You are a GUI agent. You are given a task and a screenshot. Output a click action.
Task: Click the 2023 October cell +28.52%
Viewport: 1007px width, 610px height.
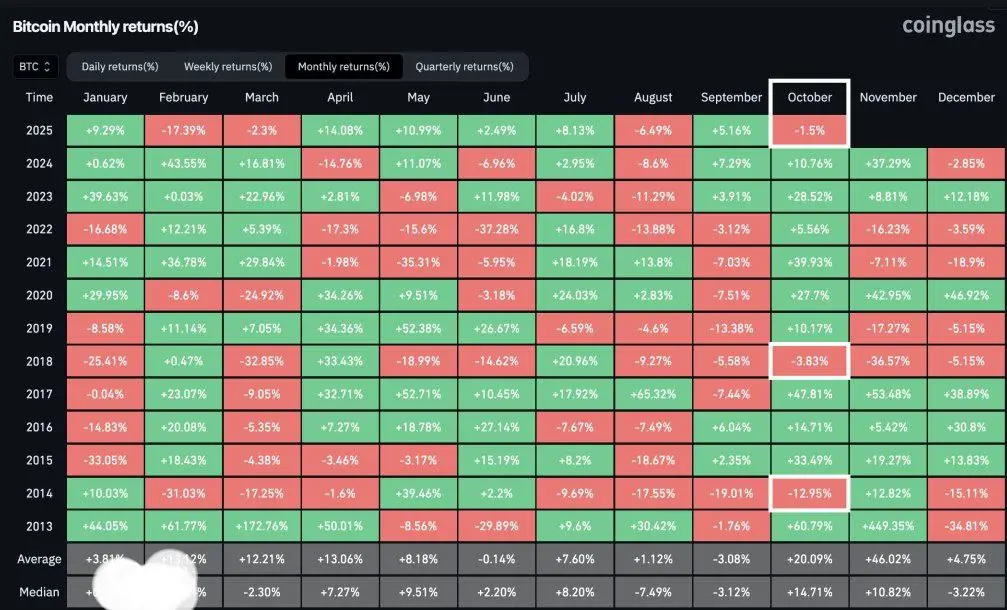809,196
